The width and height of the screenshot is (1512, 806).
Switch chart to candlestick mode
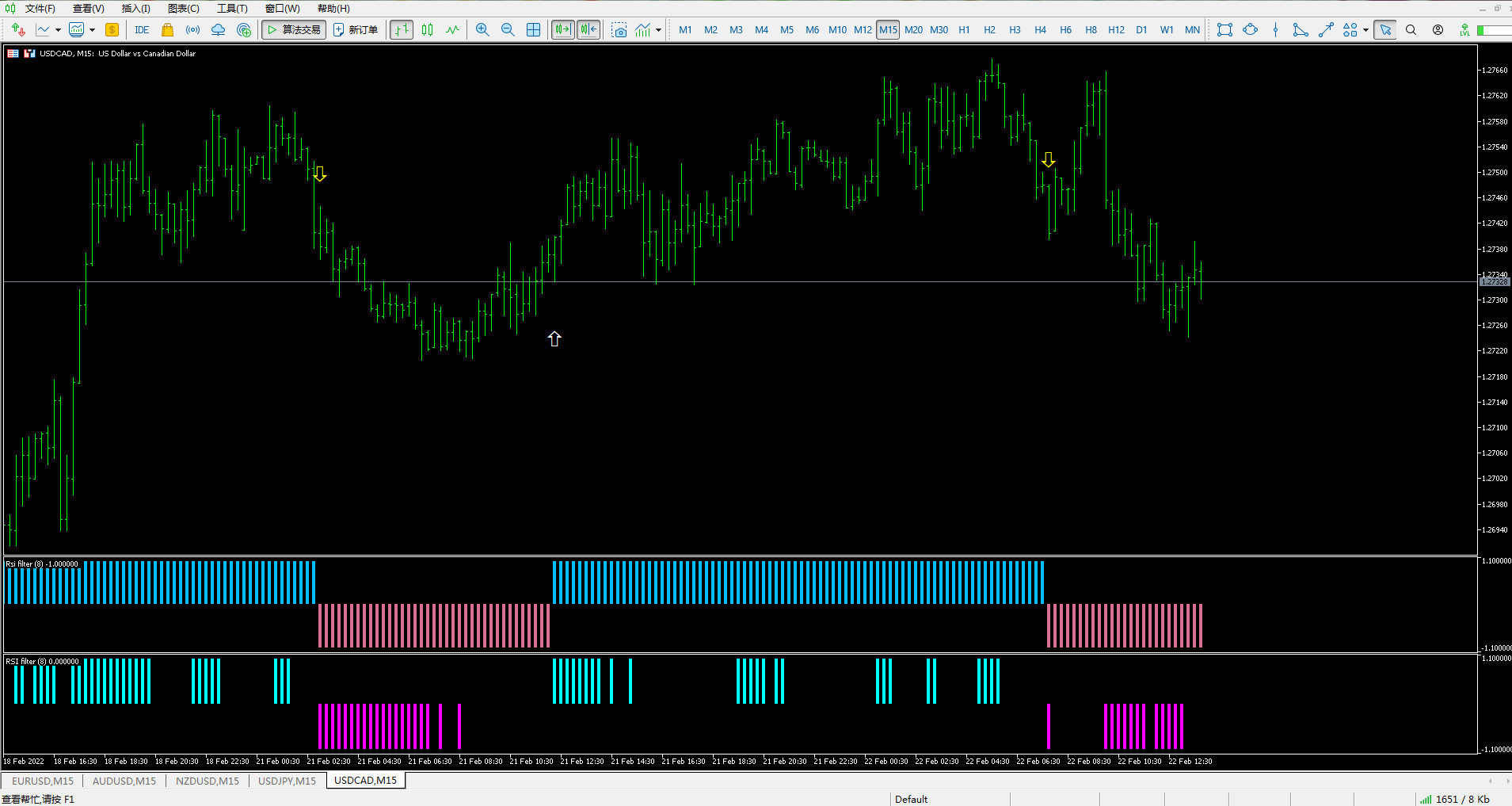point(427,30)
